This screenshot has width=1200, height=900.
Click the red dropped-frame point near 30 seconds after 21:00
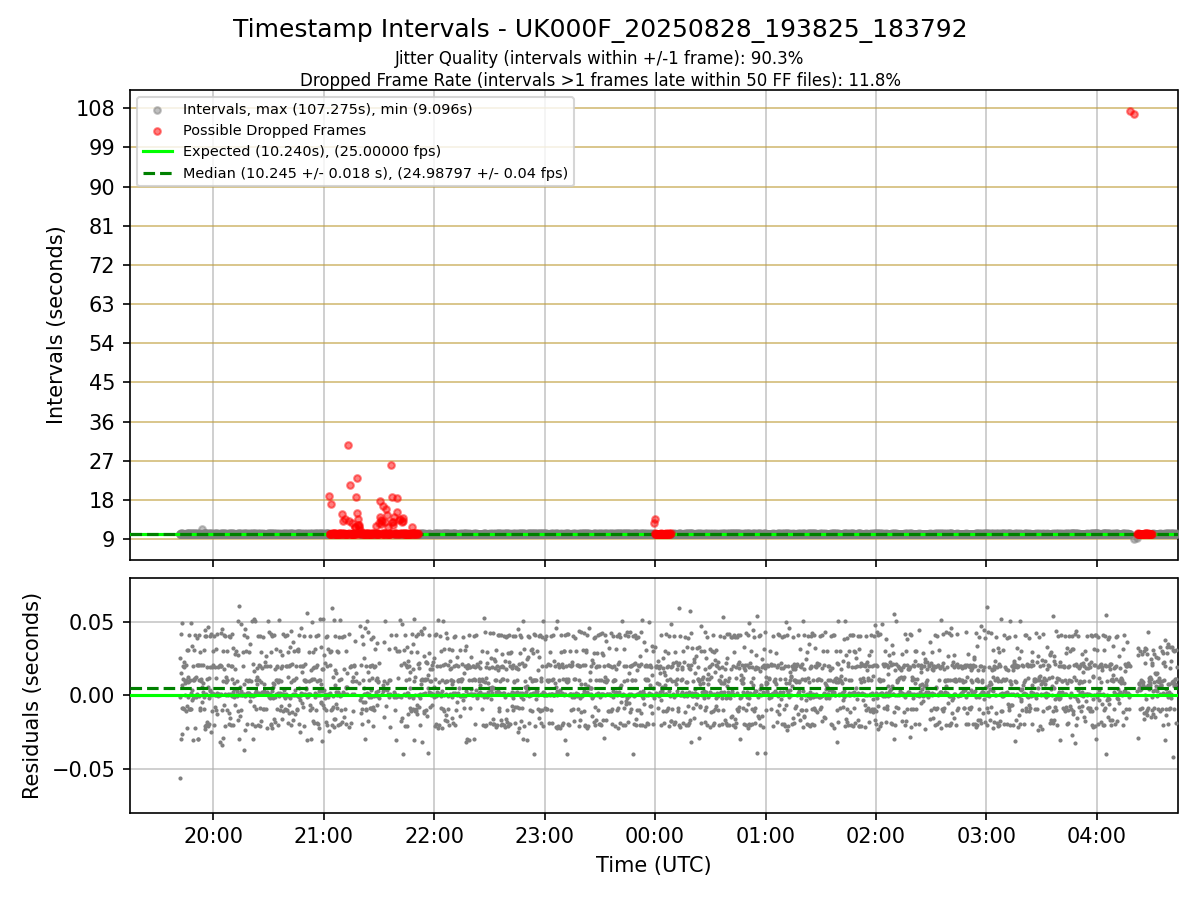coord(348,445)
